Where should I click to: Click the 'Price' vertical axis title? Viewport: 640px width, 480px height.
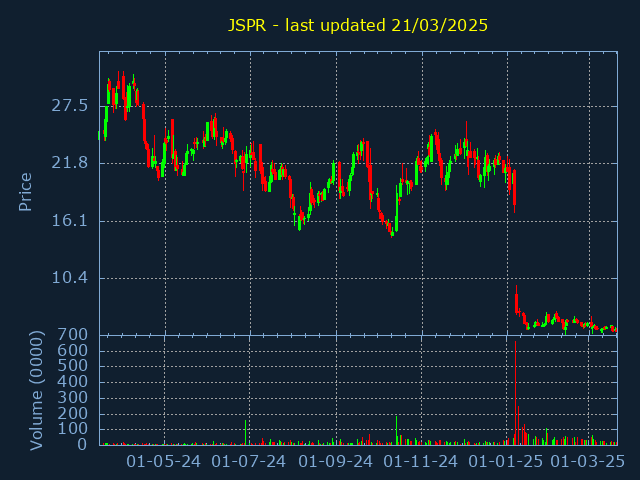25,192
